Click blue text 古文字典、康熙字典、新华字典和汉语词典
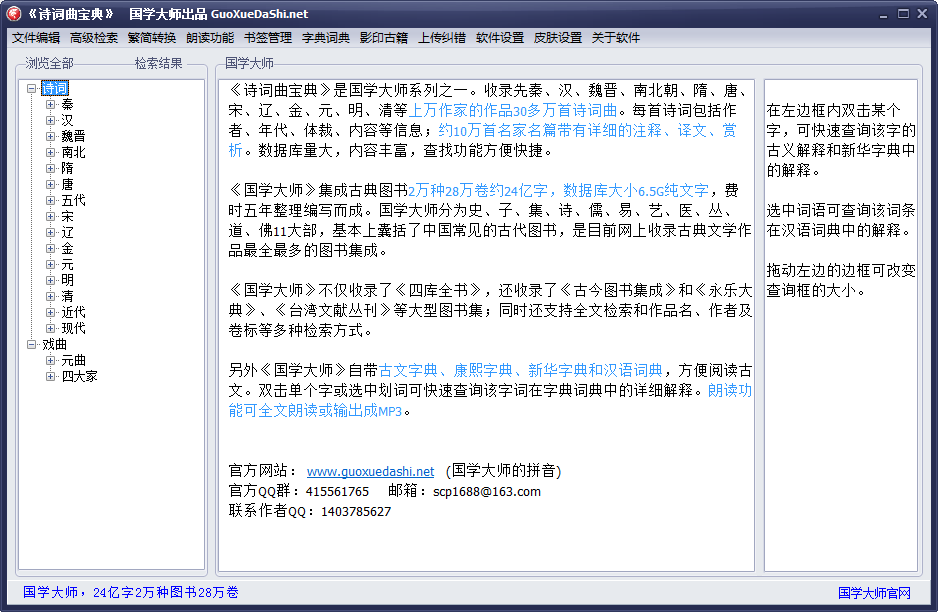 [x=521, y=370]
